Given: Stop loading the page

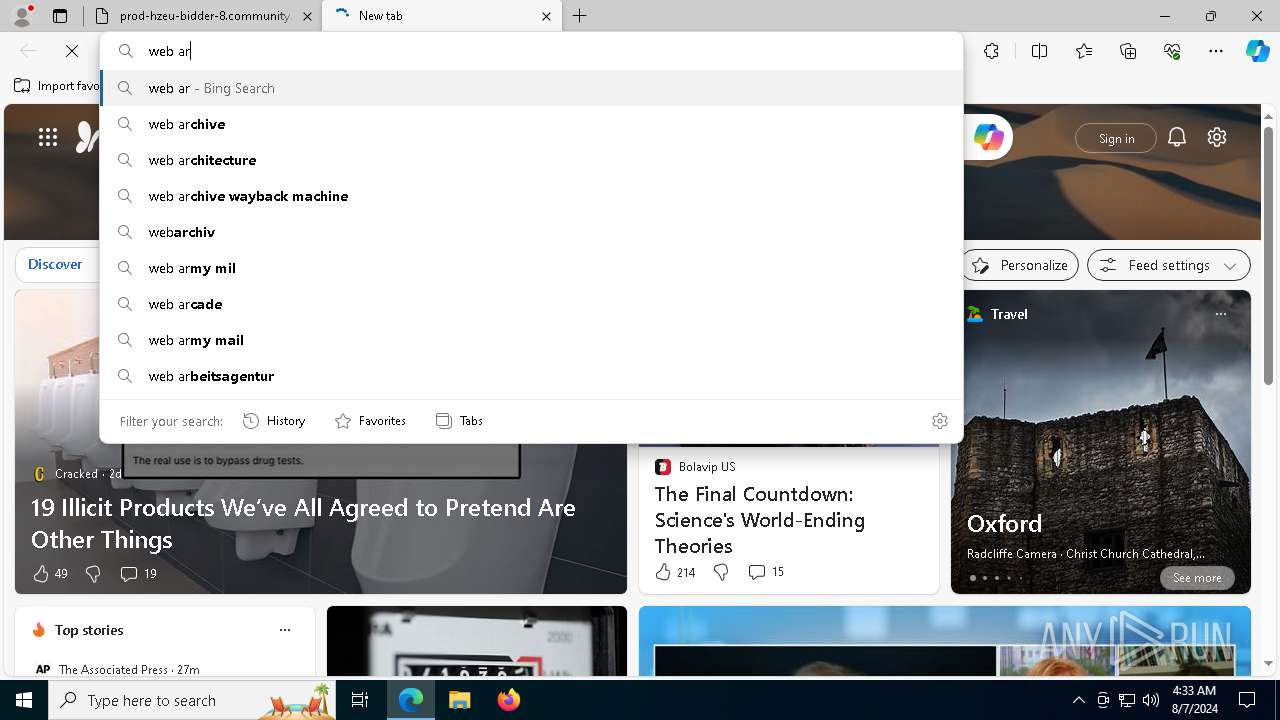Looking at the screenshot, I should [72, 51].
